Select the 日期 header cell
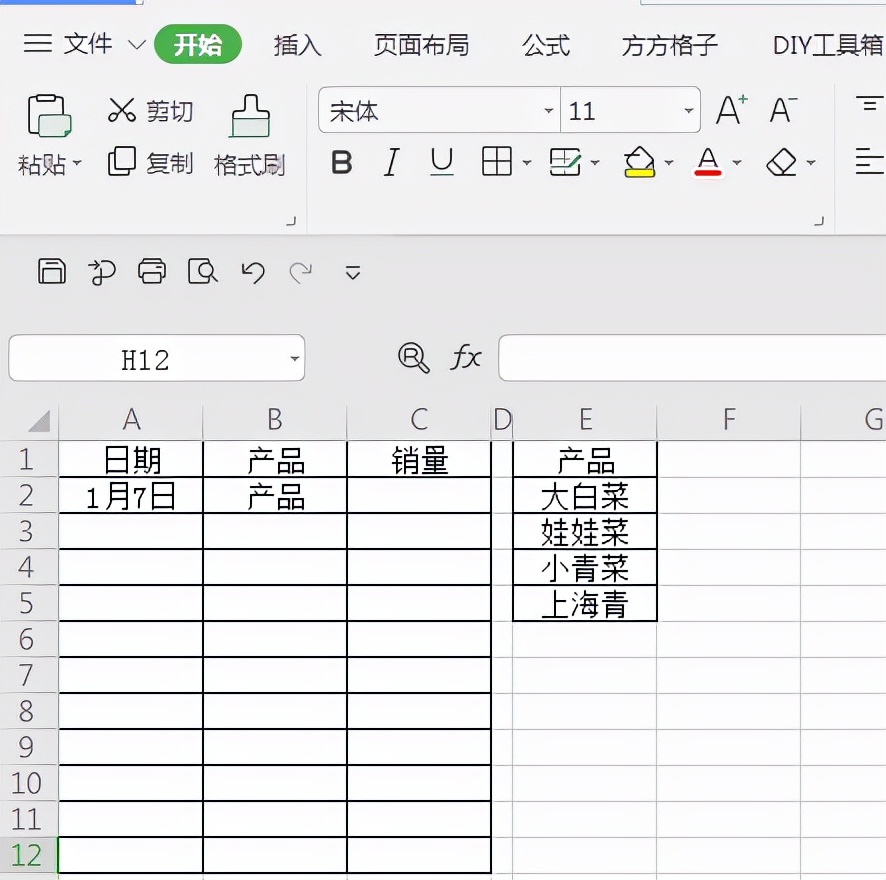Viewport: 886px width, 880px height. [131, 459]
